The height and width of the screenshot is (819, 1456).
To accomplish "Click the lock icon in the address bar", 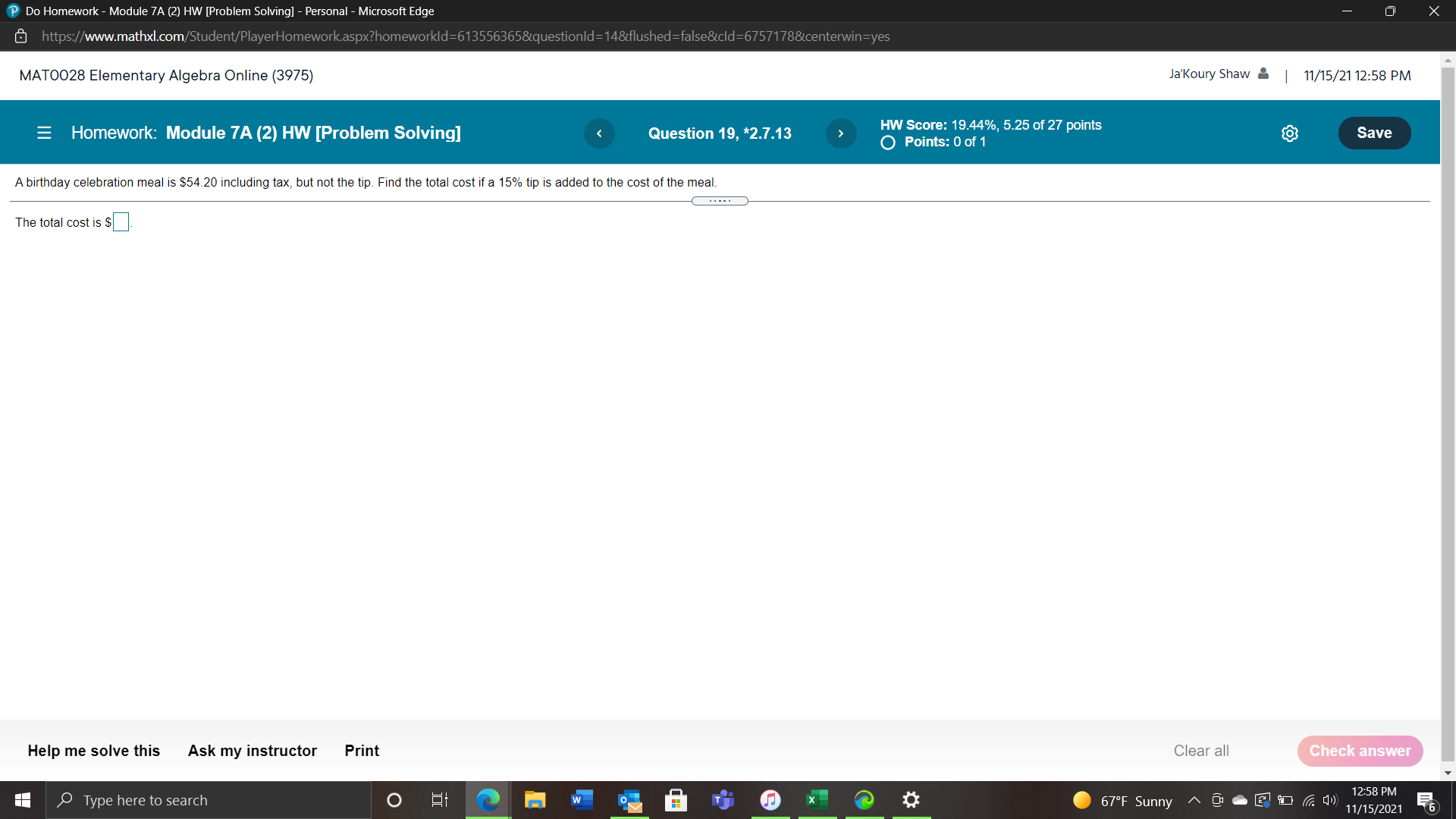I will [20, 36].
